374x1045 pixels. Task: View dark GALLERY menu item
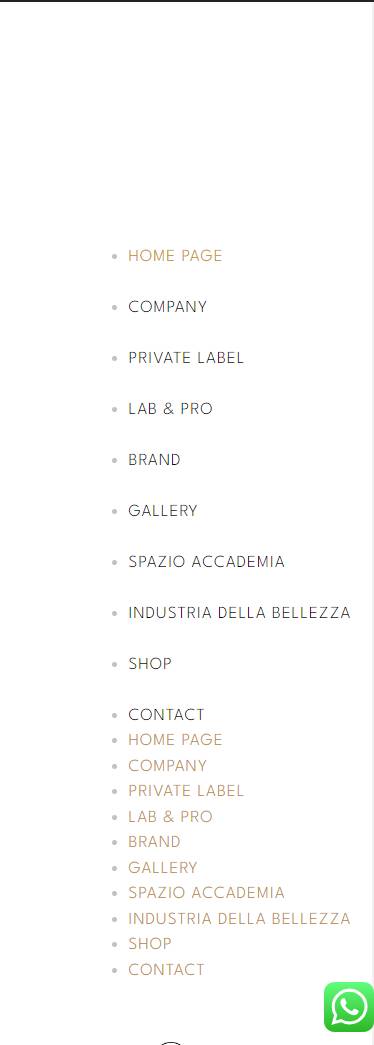point(163,511)
